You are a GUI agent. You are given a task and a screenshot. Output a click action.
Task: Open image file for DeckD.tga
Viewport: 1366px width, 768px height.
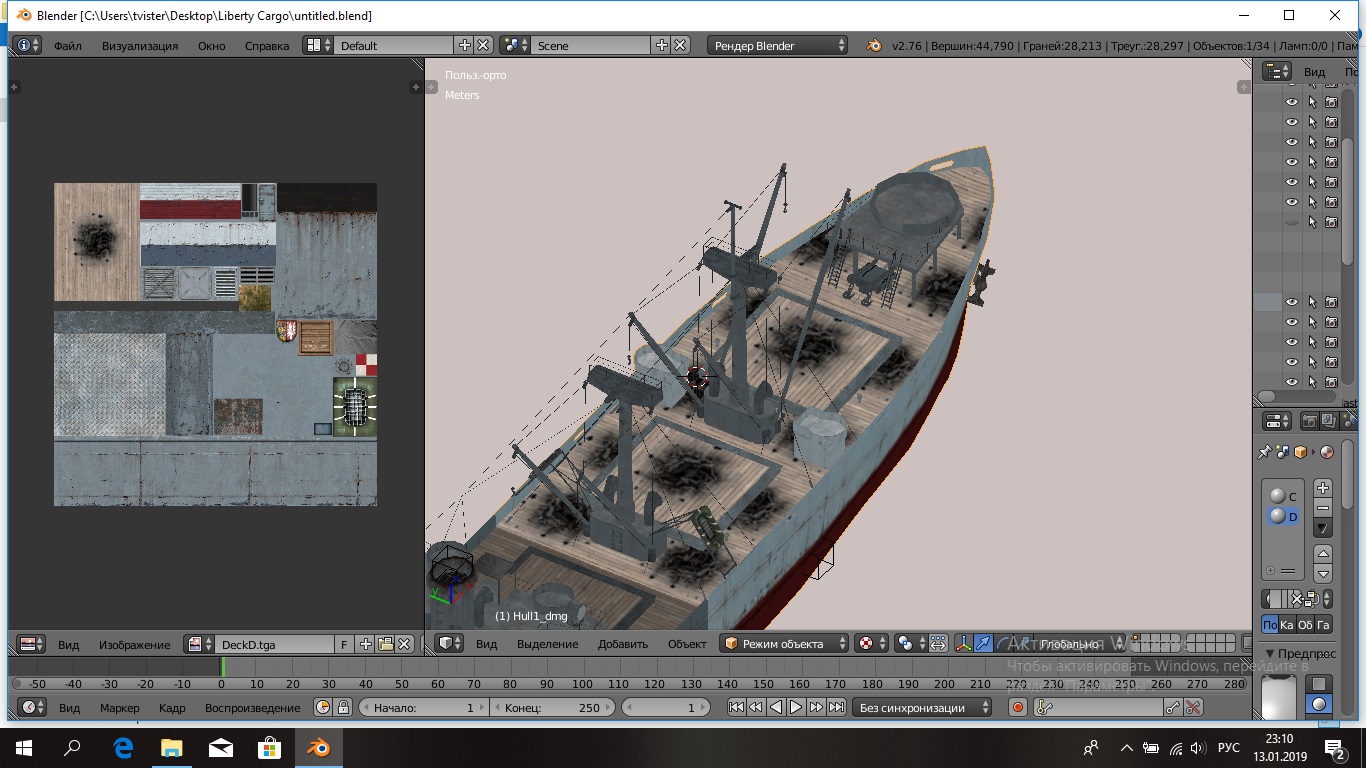[x=385, y=645]
